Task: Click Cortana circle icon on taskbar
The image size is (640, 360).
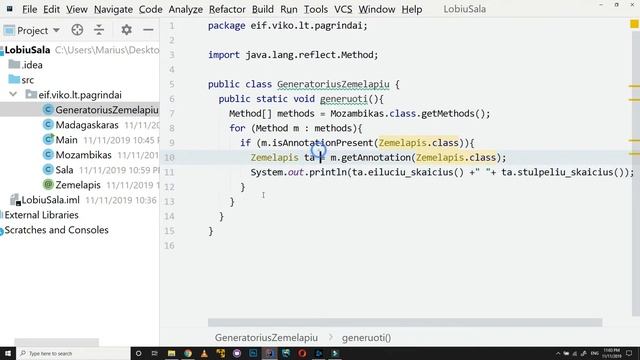Action: click(138, 353)
